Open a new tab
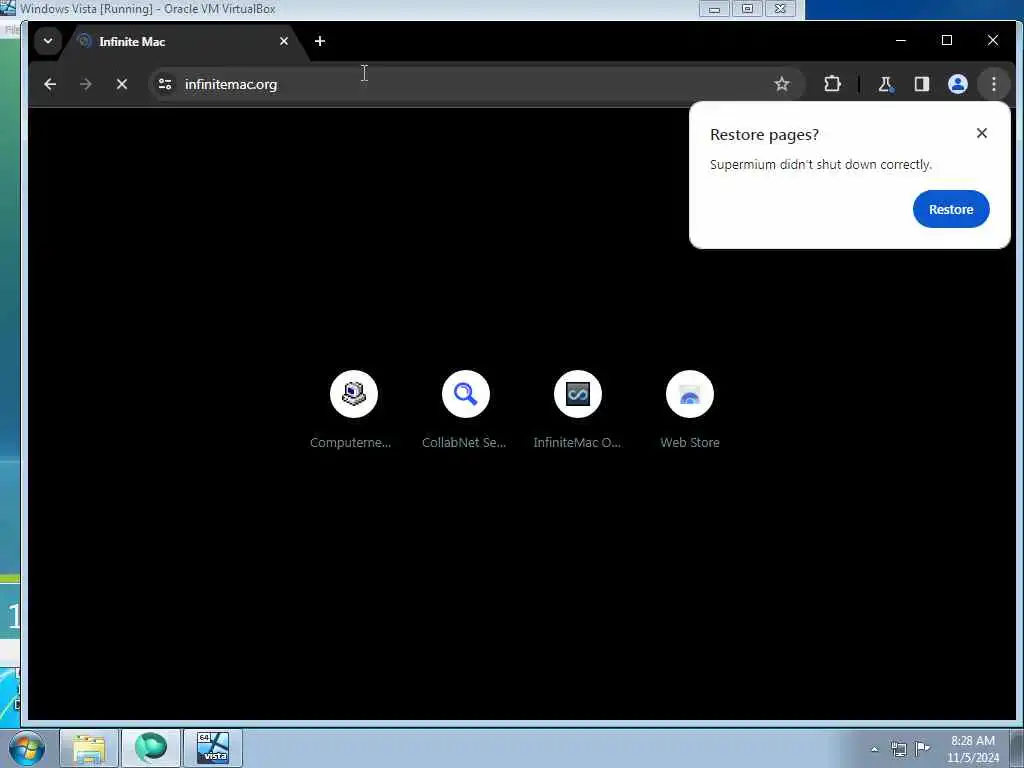The width and height of the screenshot is (1024, 768). pyautogui.click(x=319, y=41)
